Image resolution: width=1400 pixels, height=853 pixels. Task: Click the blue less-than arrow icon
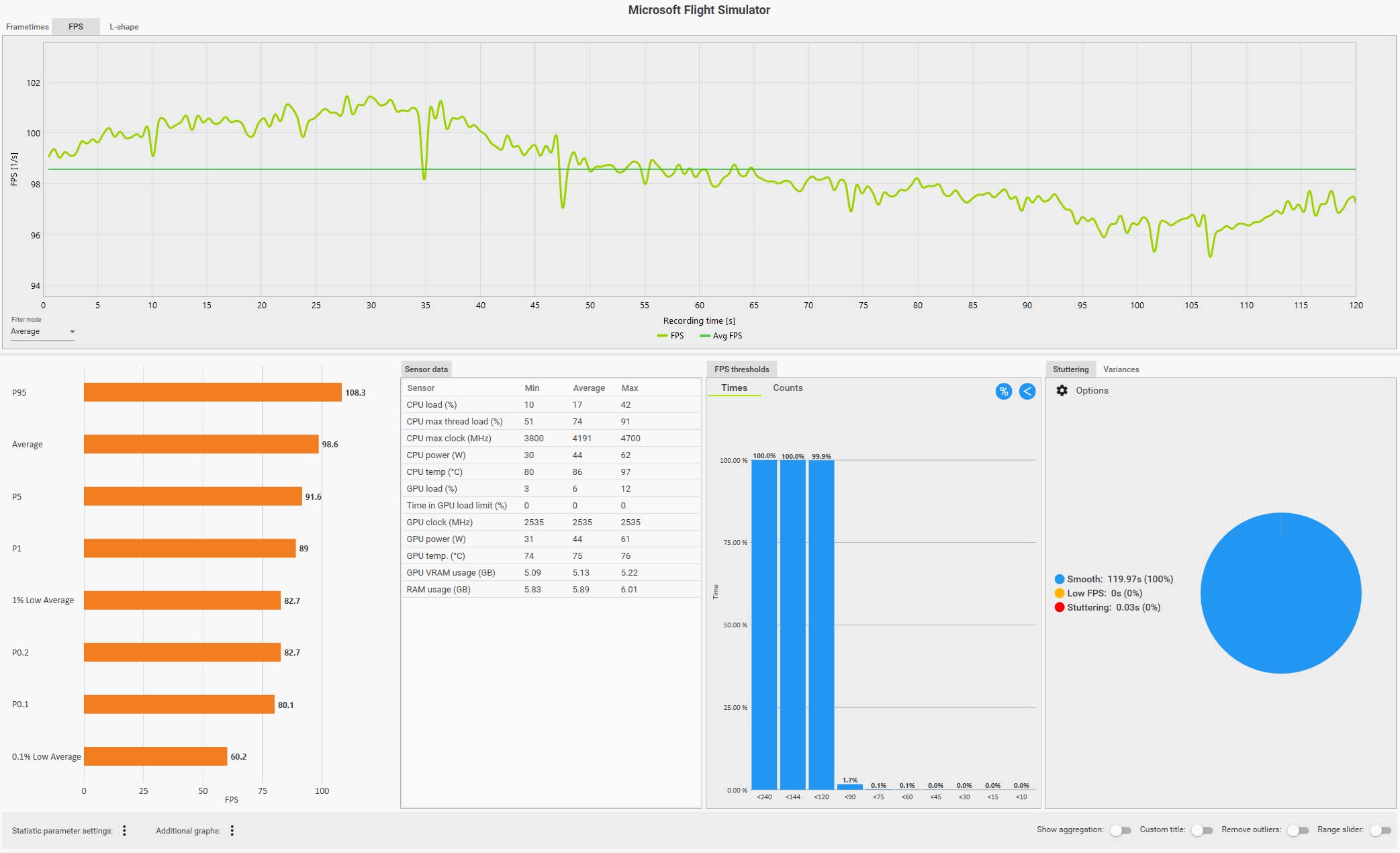point(1027,392)
